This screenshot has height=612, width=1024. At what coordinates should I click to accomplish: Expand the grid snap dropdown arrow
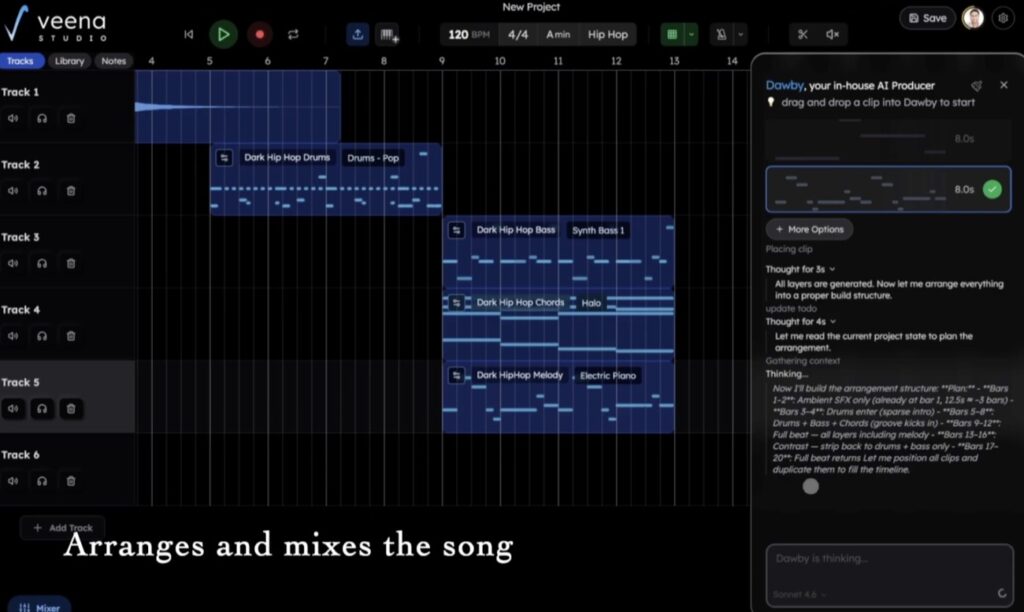click(x=691, y=34)
